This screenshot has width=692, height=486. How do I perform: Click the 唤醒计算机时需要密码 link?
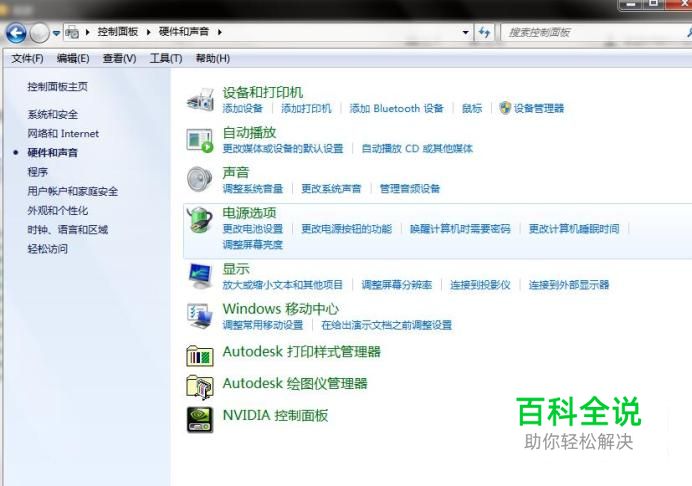tap(460, 229)
